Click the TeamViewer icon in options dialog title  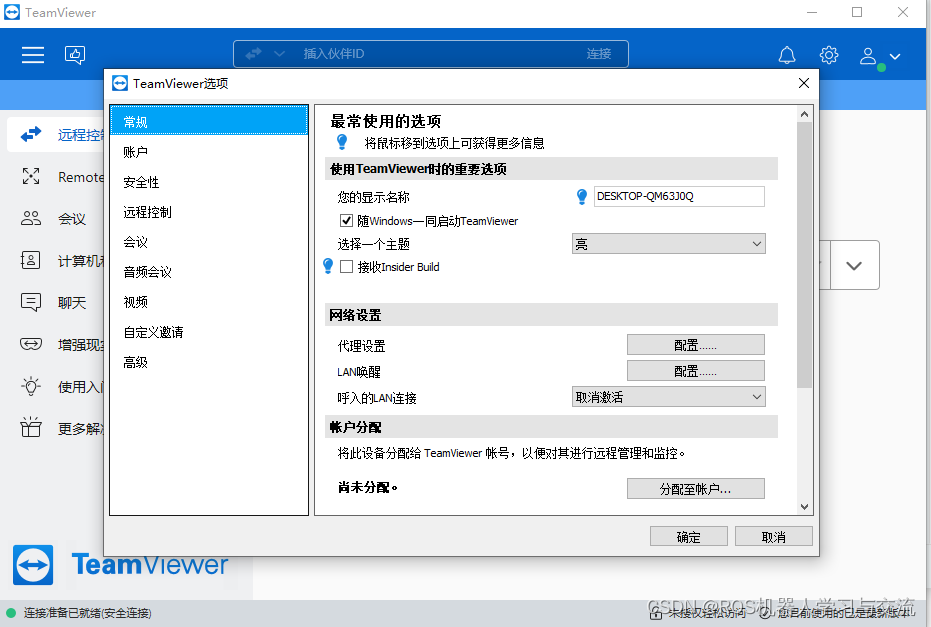tap(120, 83)
